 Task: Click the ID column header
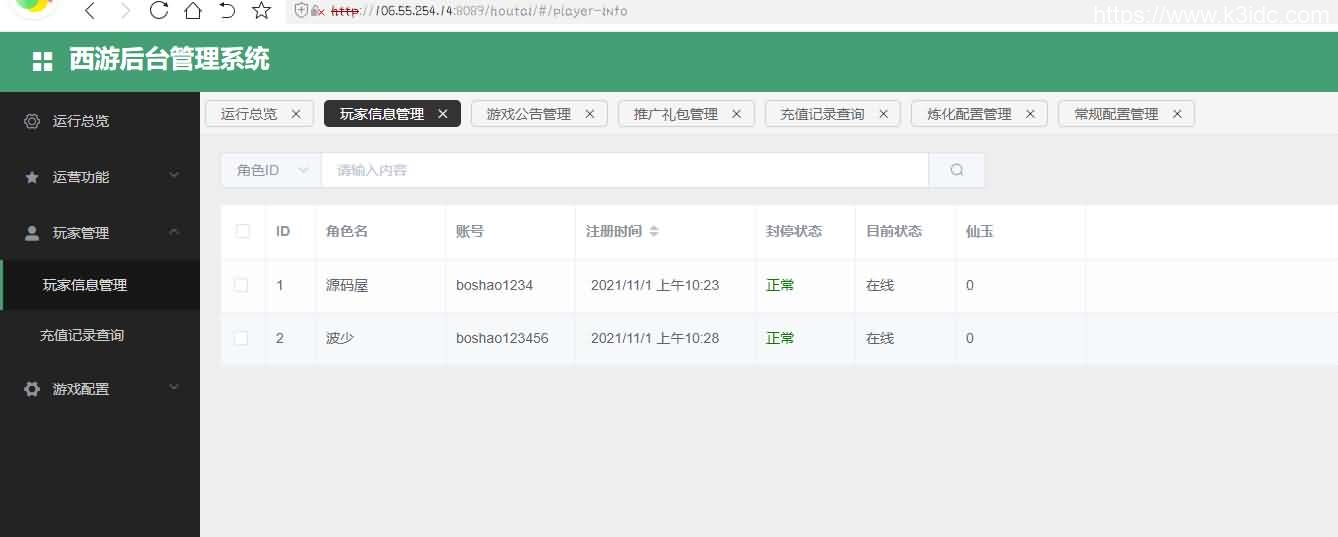(283, 231)
